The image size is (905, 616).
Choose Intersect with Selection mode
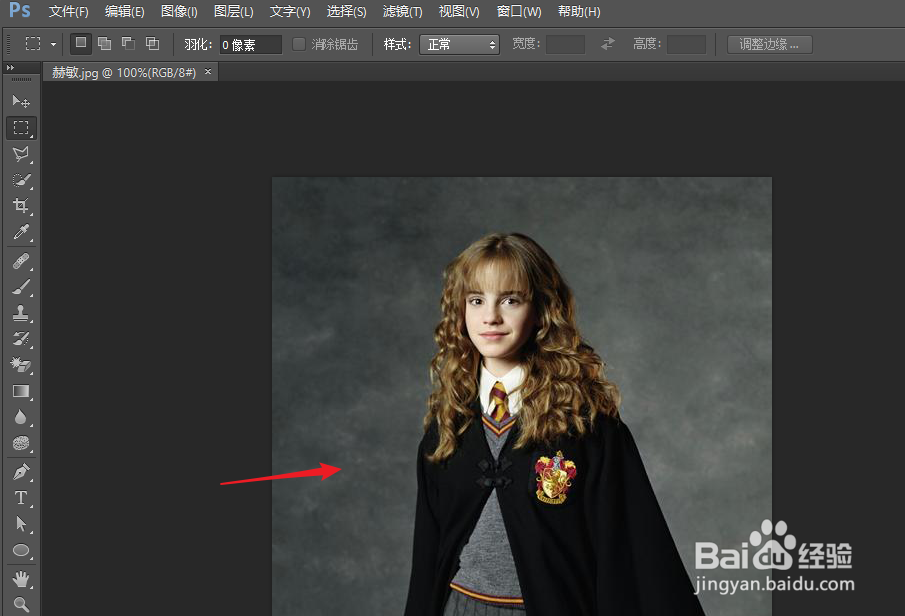point(152,43)
